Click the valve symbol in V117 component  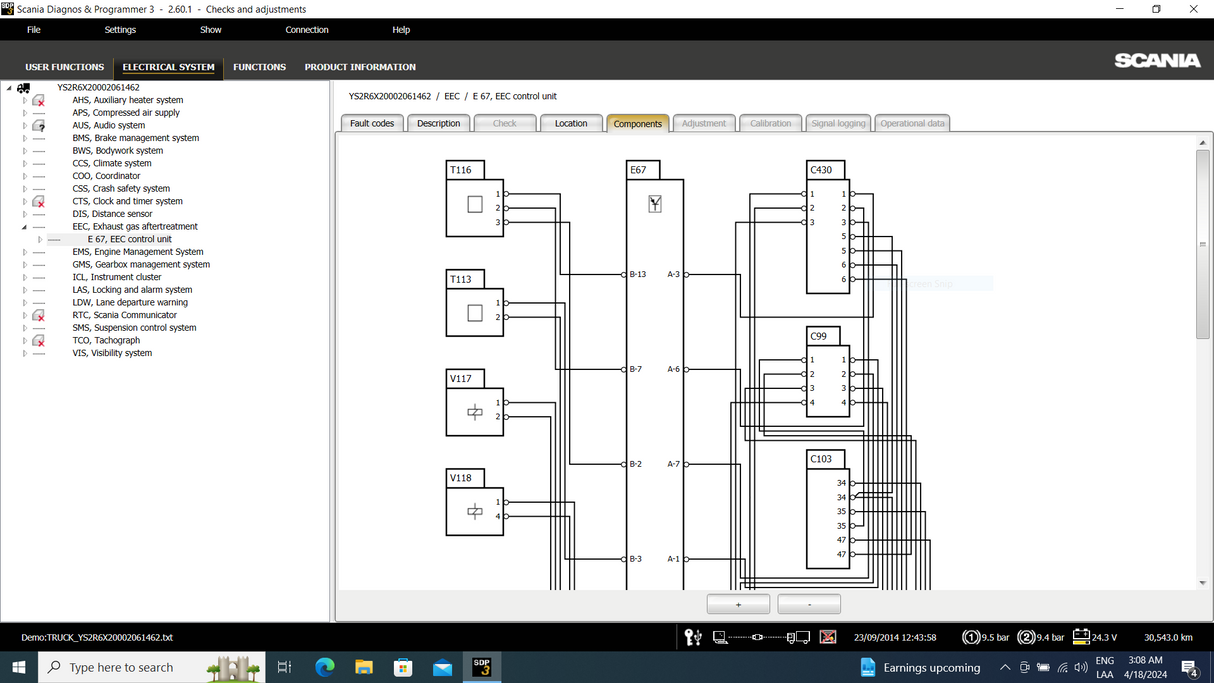475,412
